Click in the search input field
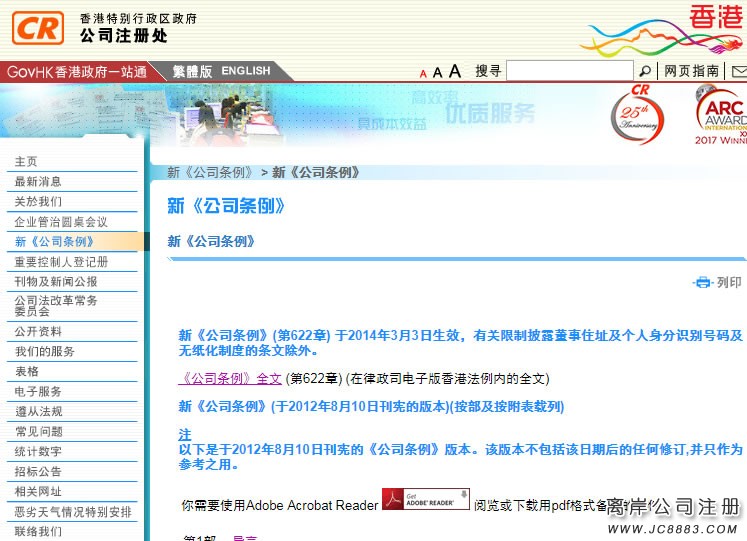The height and width of the screenshot is (541, 747). pos(570,71)
